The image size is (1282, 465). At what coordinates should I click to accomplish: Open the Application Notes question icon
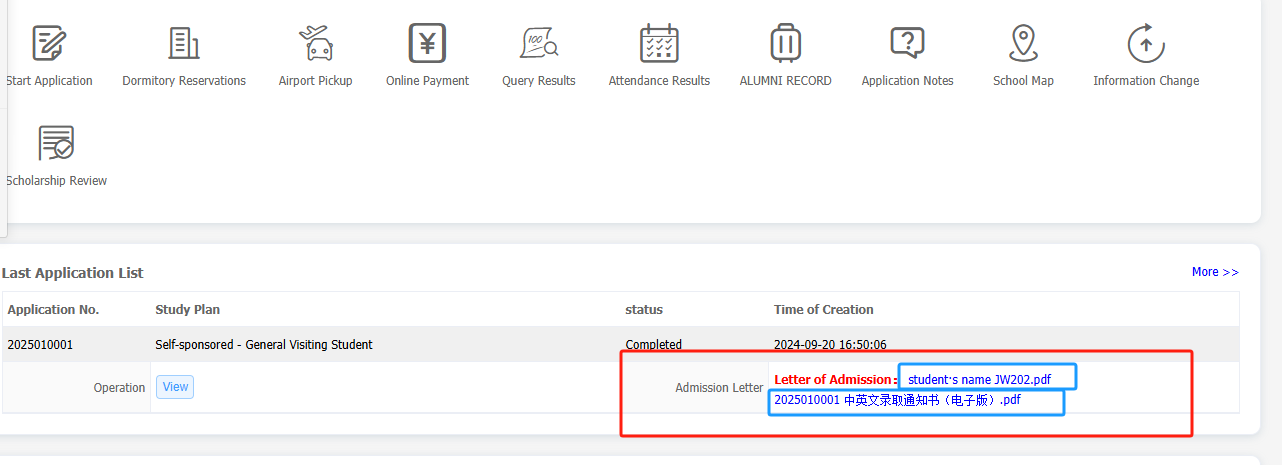click(x=907, y=44)
